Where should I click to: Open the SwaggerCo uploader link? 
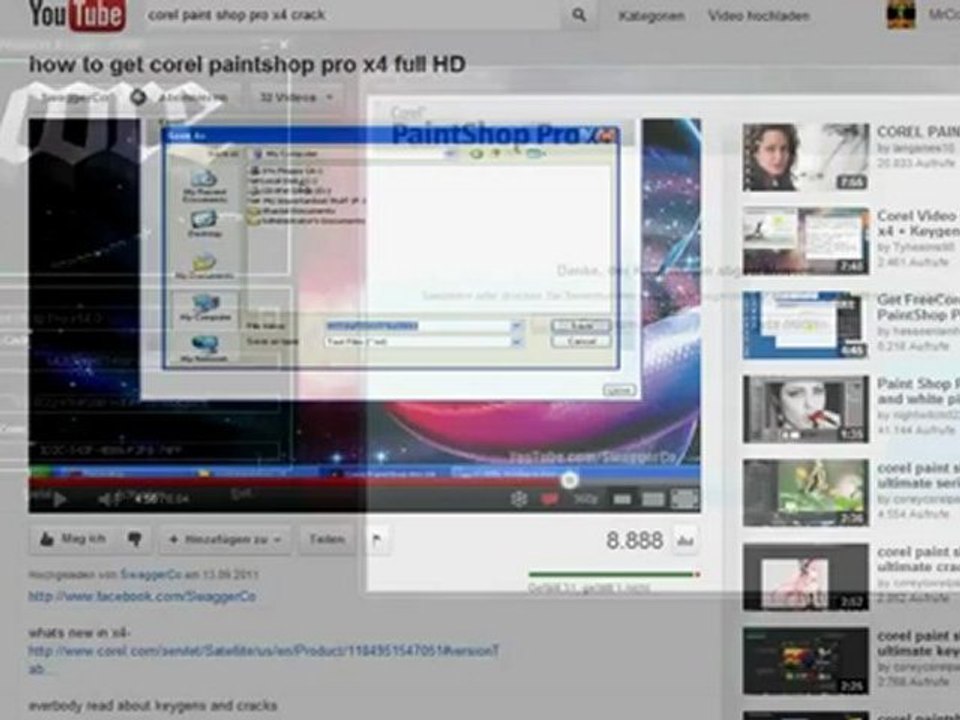151,575
